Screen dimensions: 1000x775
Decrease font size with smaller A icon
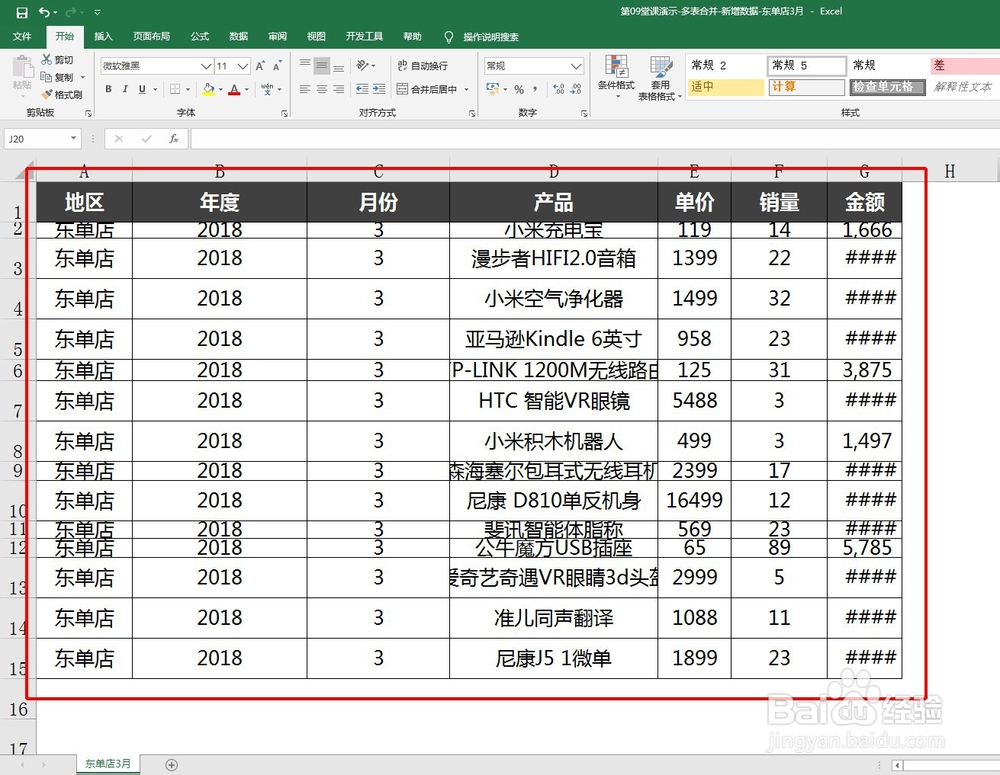tap(277, 66)
